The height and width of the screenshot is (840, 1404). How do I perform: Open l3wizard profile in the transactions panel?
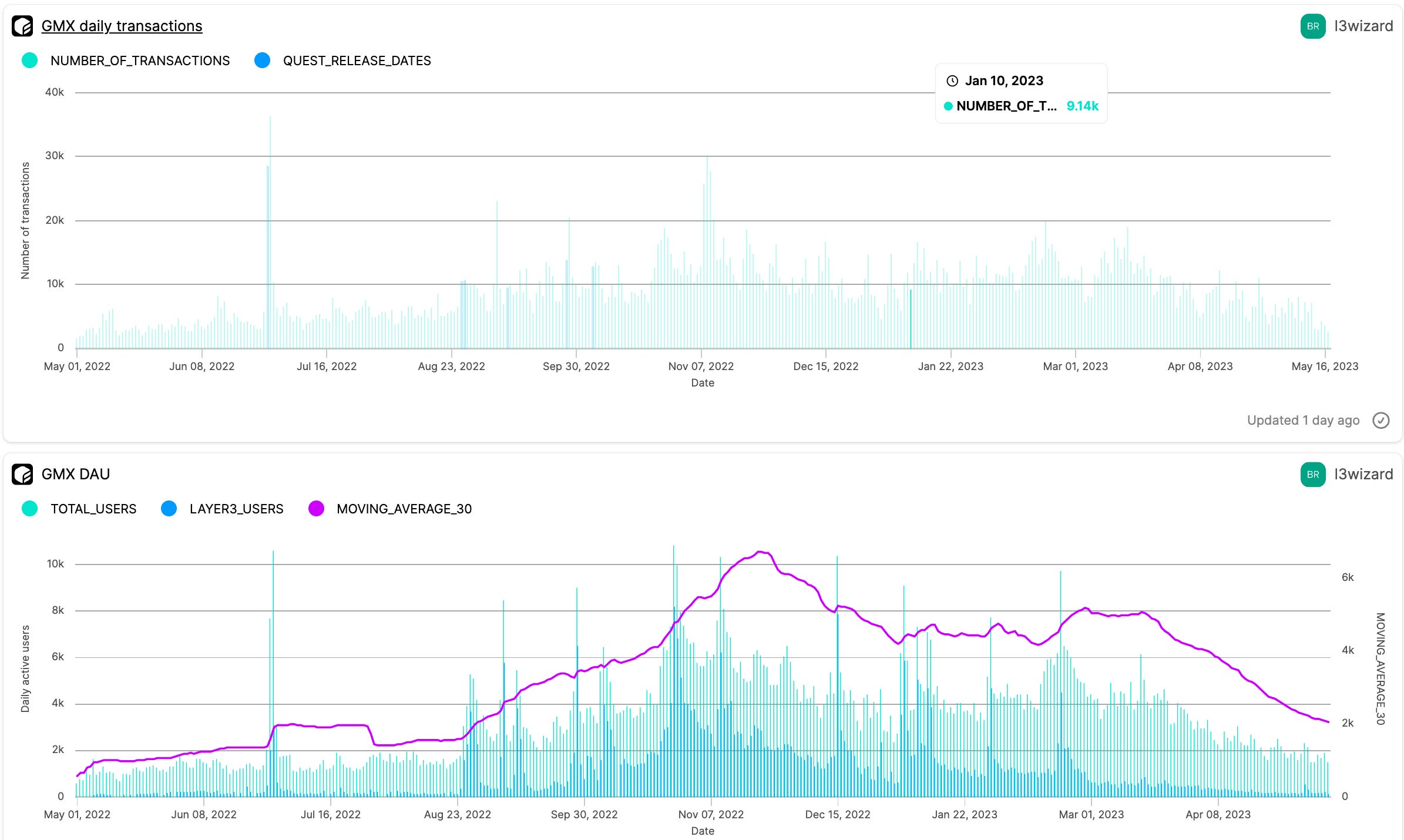pyautogui.click(x=1363, y=26)
